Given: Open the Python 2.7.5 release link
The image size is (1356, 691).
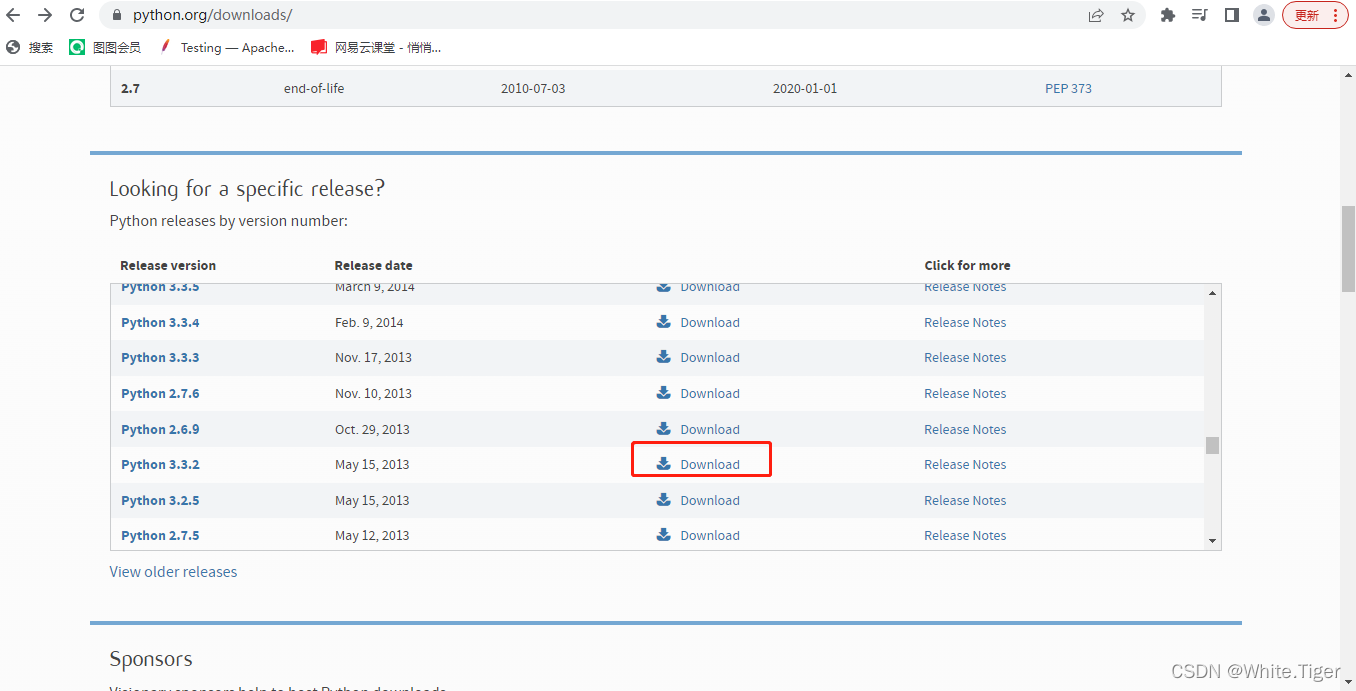Looking at the screenshot, I should [160, 535].
